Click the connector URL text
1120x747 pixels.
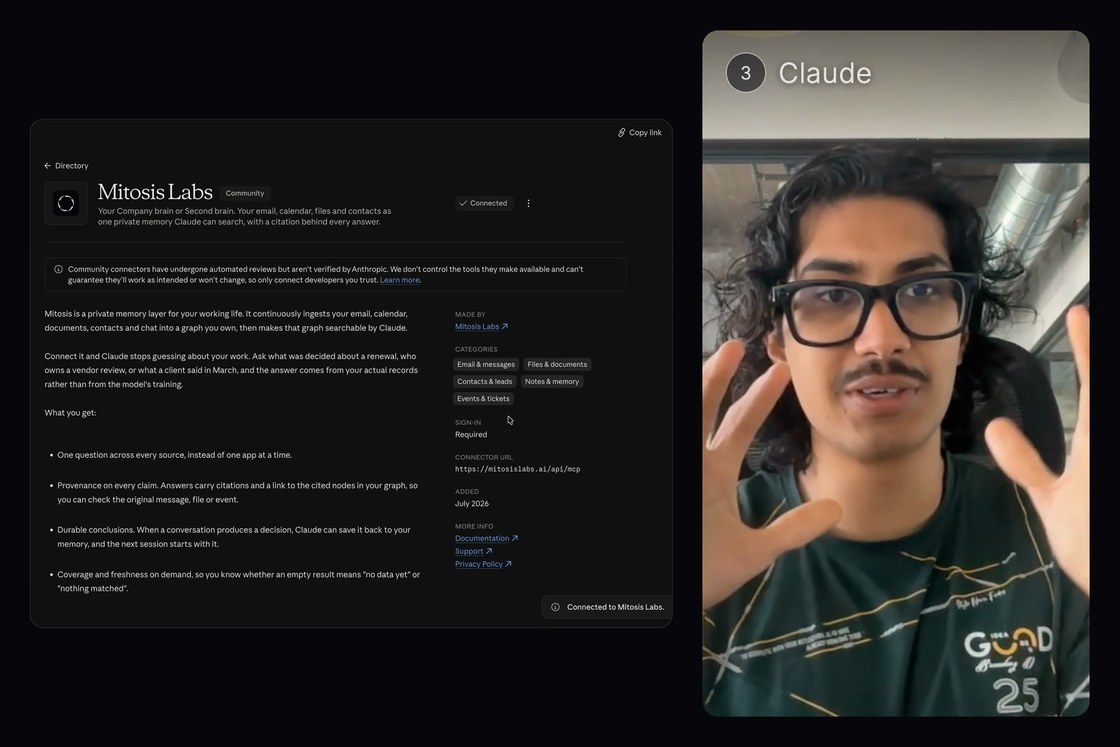pos(518,469)
